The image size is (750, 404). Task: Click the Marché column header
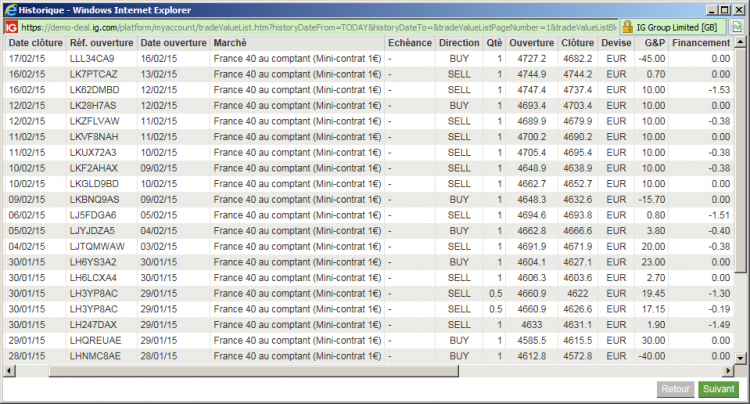(230, 43)
